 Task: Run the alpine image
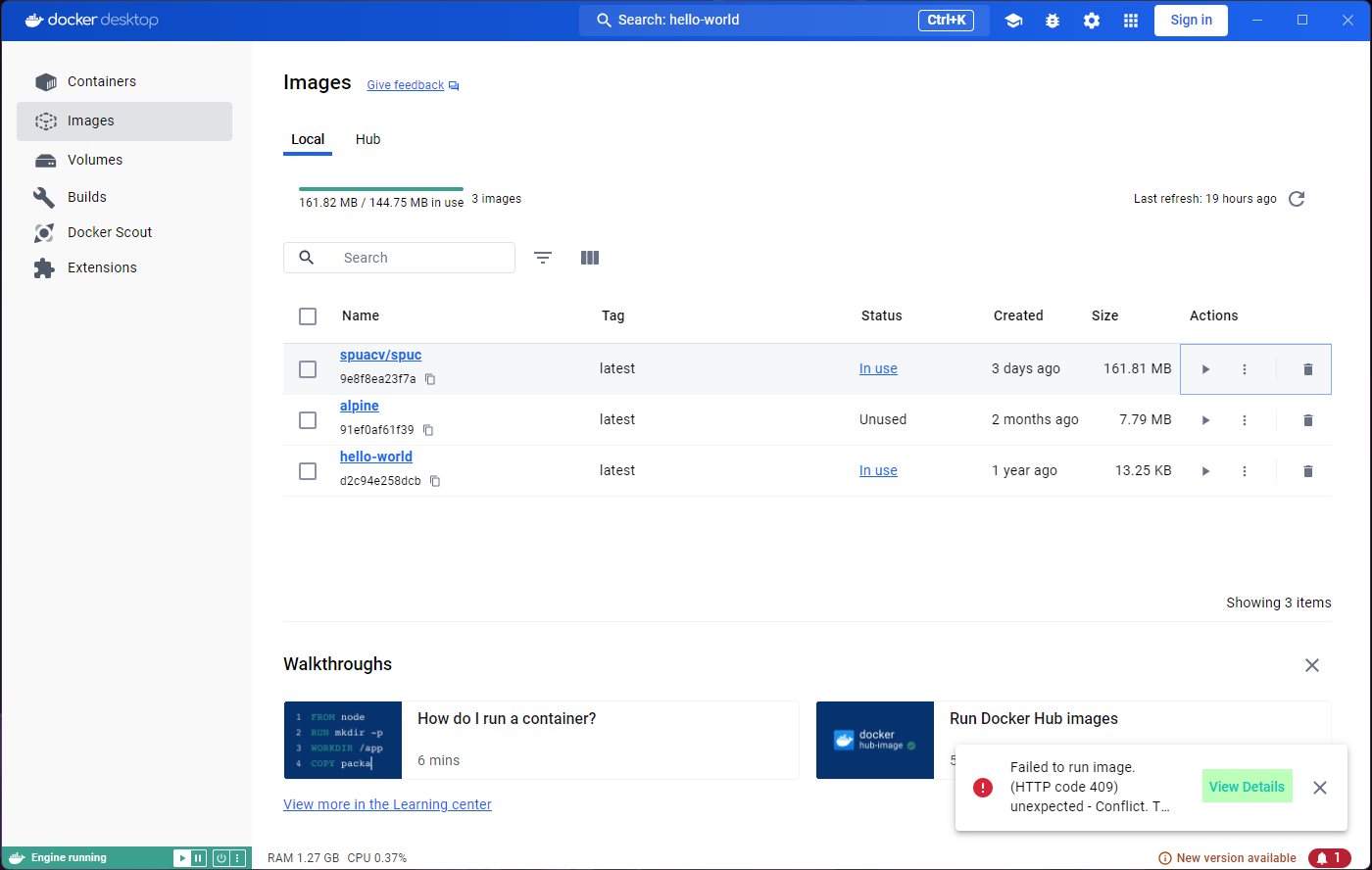pyautogui.click(x=1205, y=420)
